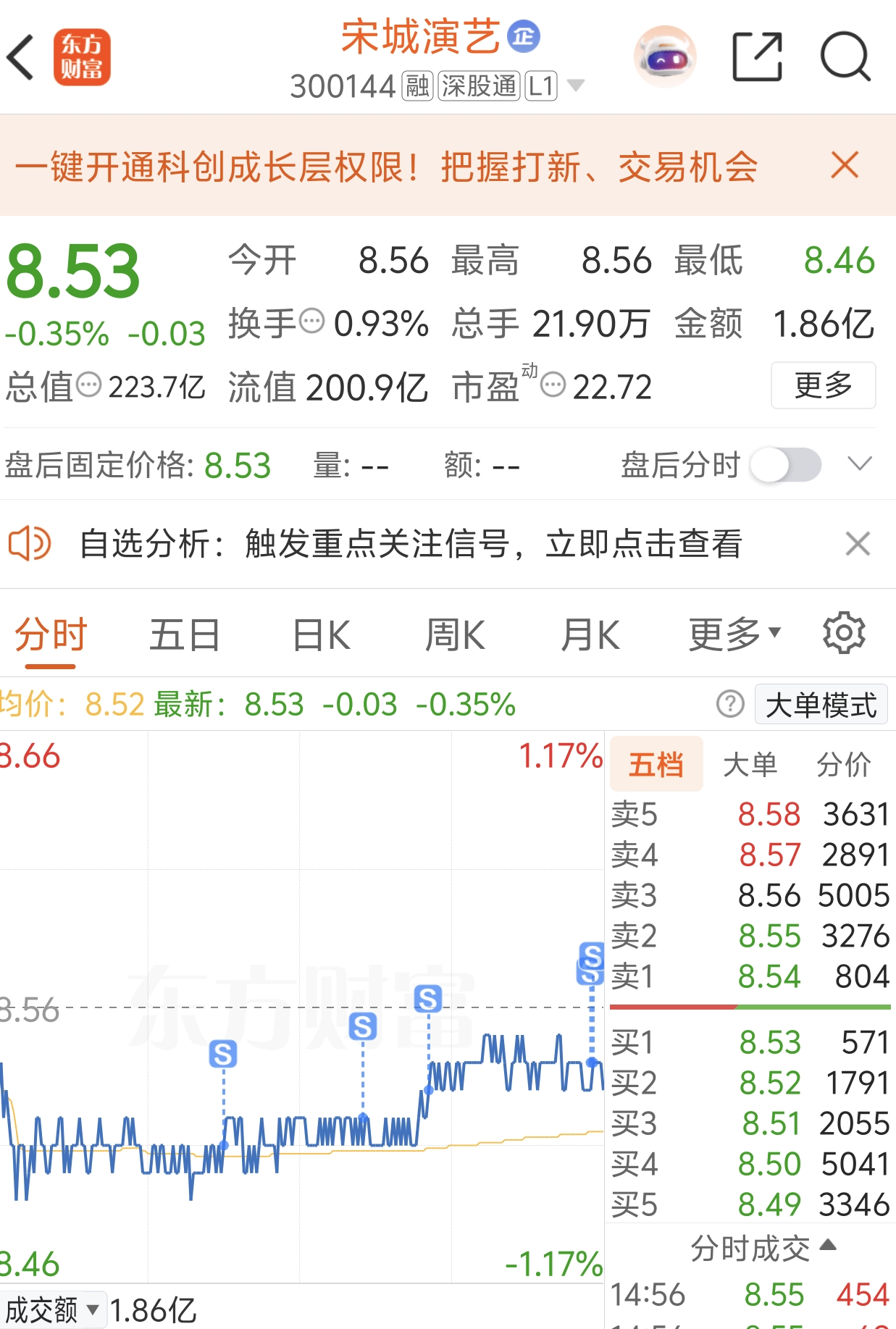Tap the 盘后固定价格 8.53 value
The height and width of the screenshot is (1329, 896).
238,465
